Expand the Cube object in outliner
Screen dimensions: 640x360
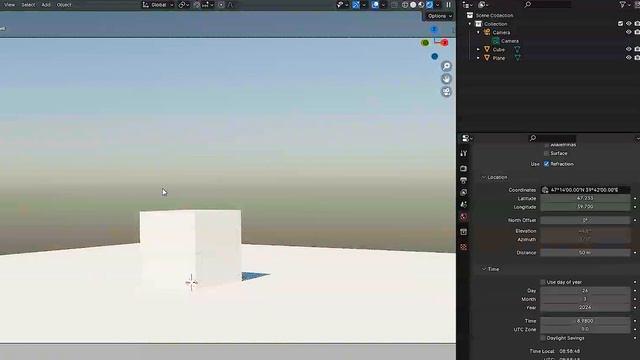[478, 49]
